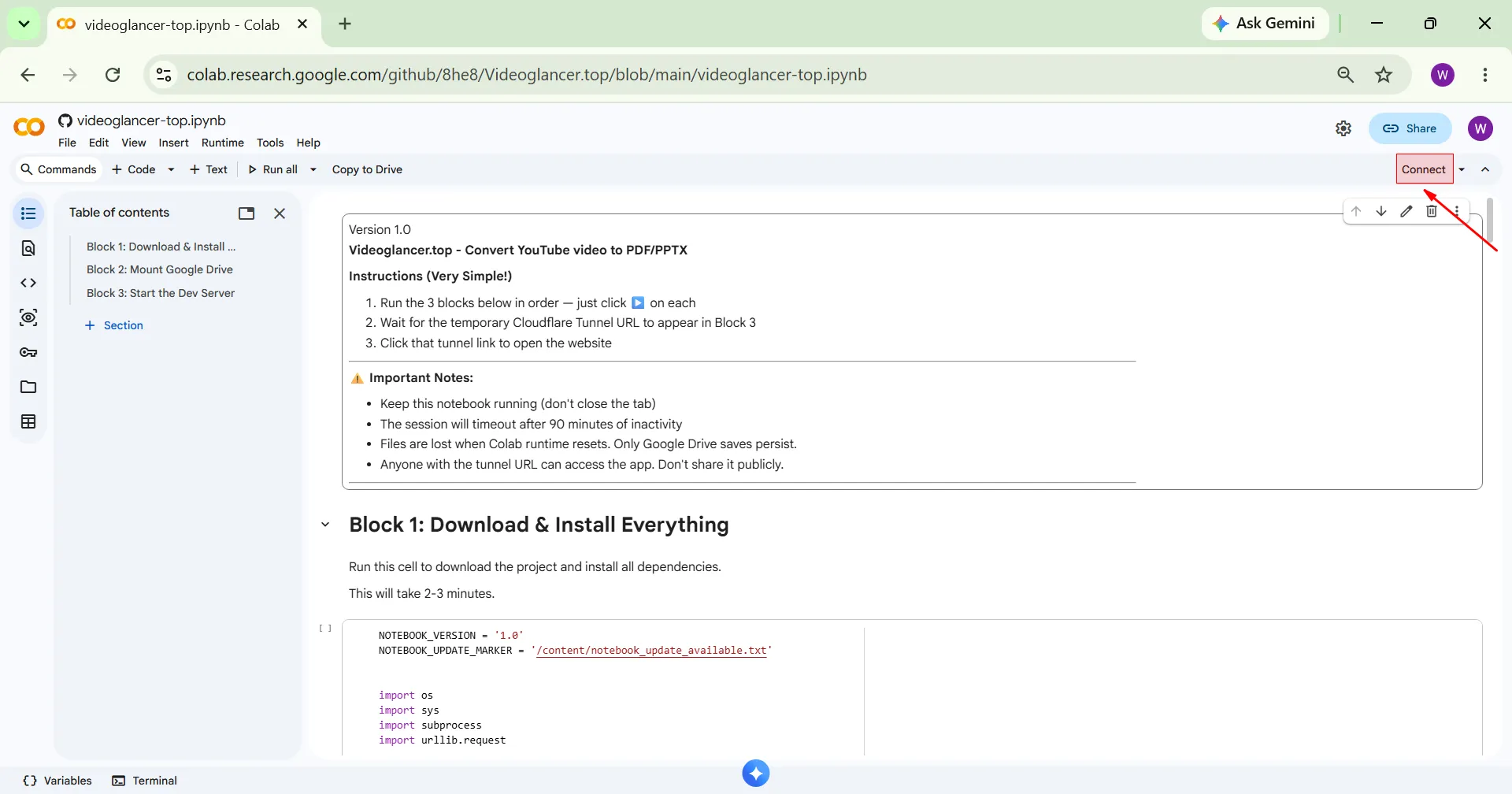This screenshot has height=794, width=1512.
Task: Open the Data table sidebar icon
Action: click(28, 421)
